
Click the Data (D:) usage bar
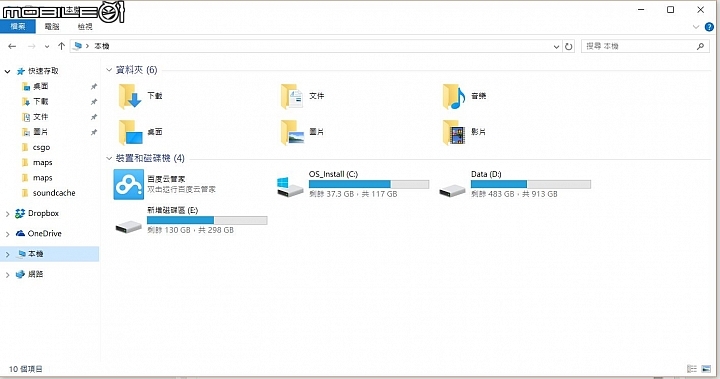[x=531, y=184]
